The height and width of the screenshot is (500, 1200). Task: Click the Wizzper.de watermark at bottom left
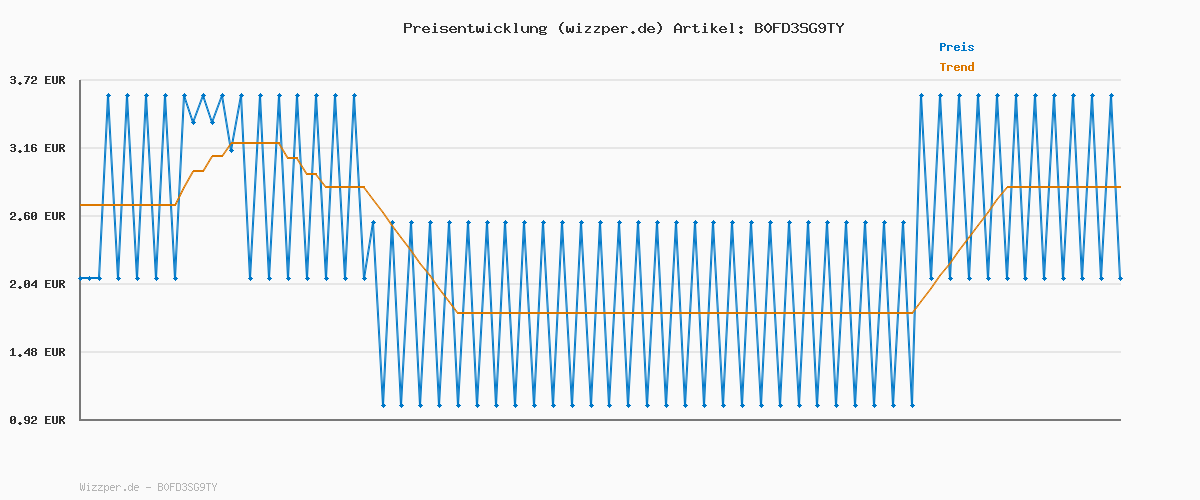point(148,487)
